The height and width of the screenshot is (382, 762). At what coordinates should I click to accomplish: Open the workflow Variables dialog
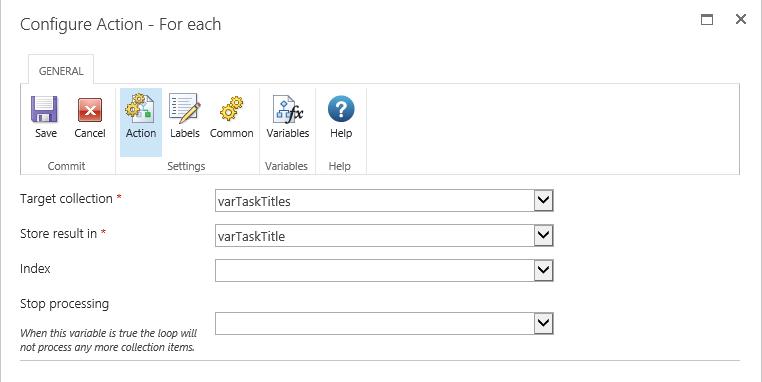288,117
